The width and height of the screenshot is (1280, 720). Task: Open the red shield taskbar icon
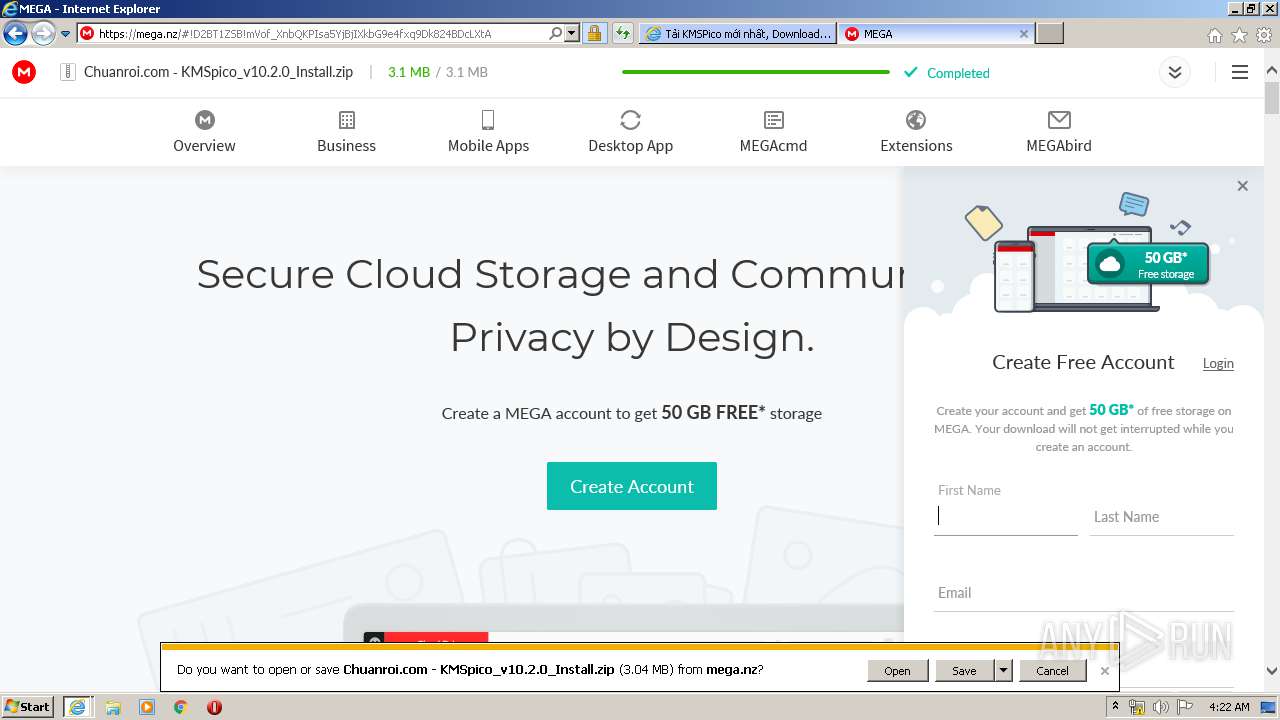[214, 707]
